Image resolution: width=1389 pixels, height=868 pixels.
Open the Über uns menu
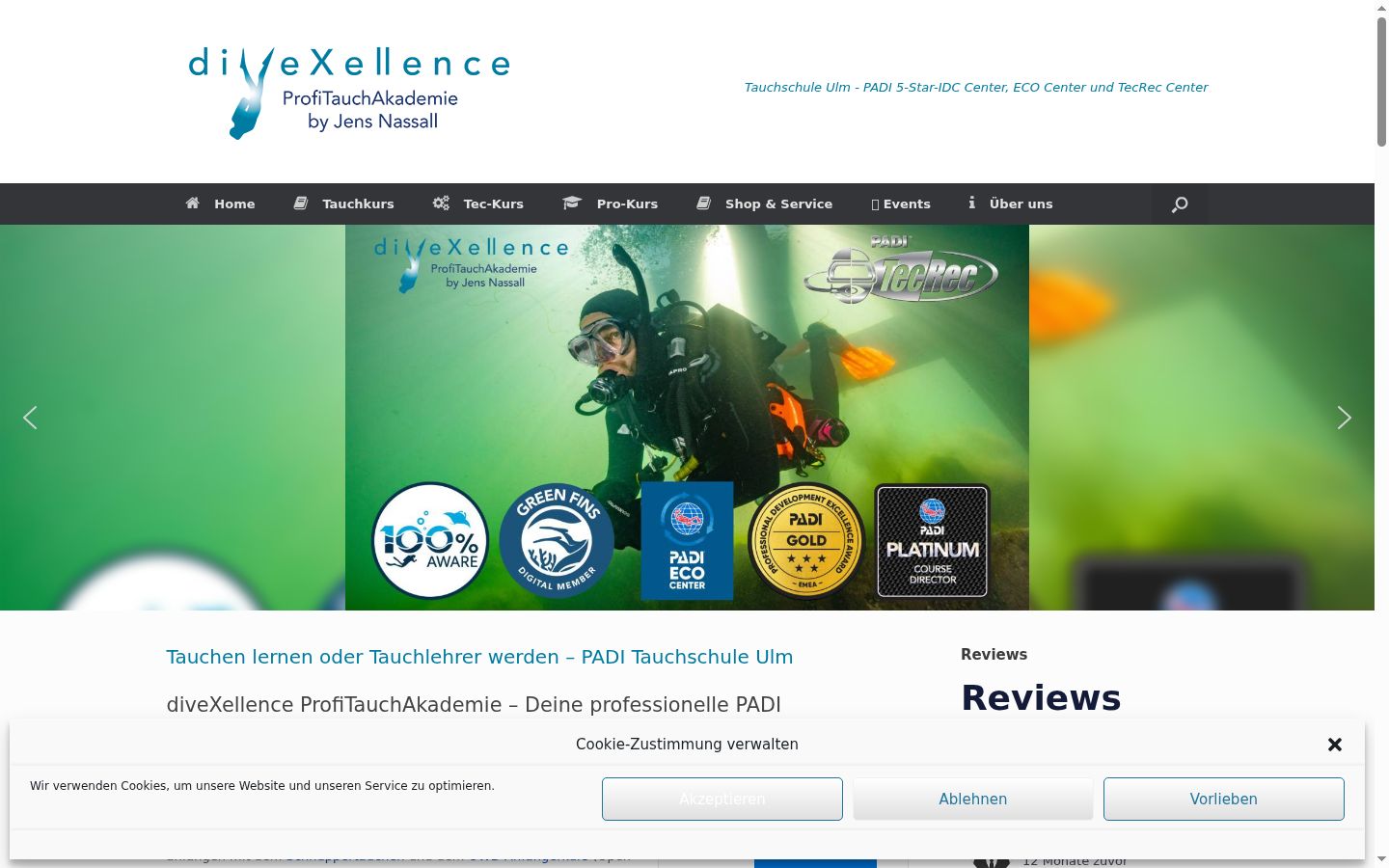[x=1011, y=204]
